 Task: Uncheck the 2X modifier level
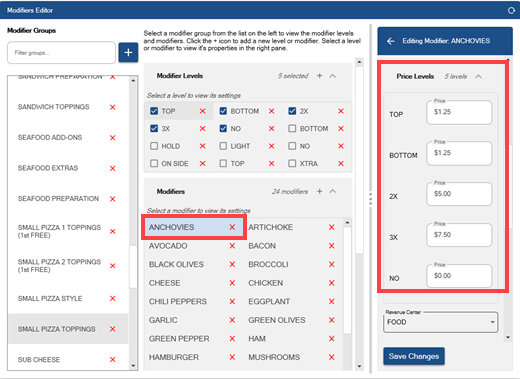tap(292, 111)
